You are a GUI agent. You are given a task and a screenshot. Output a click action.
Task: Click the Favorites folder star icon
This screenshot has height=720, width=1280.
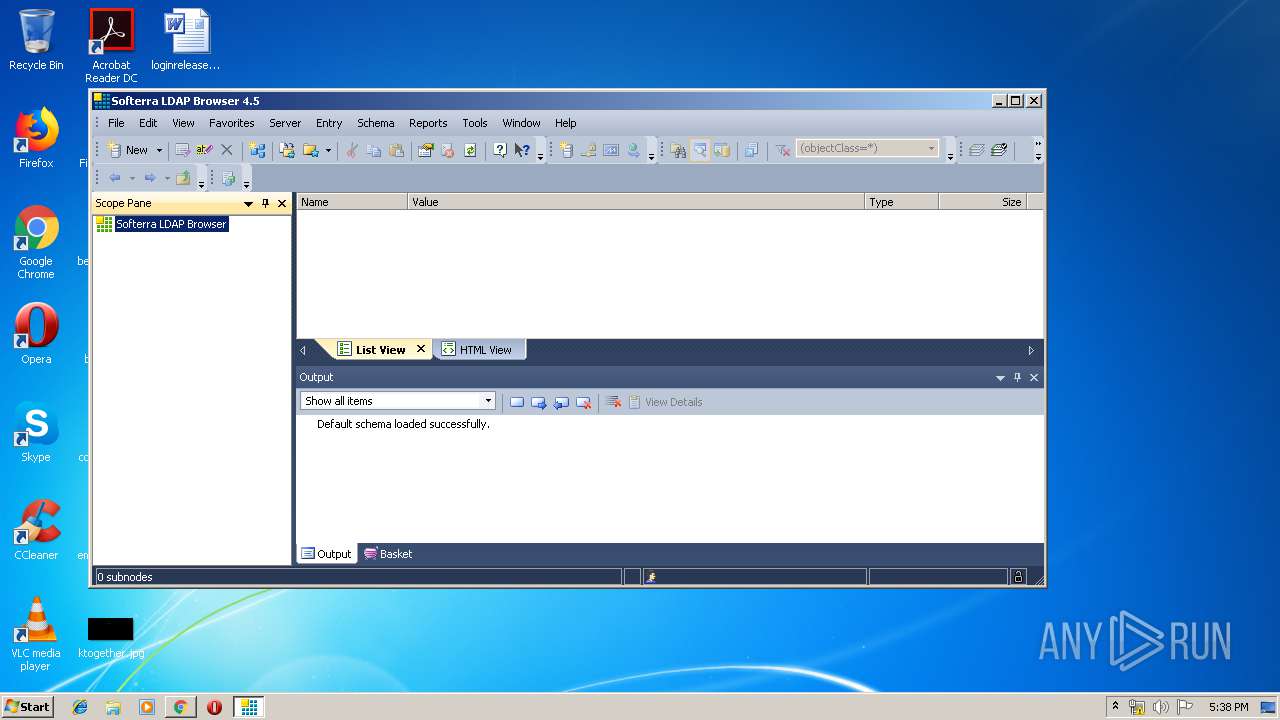[310, 150]
